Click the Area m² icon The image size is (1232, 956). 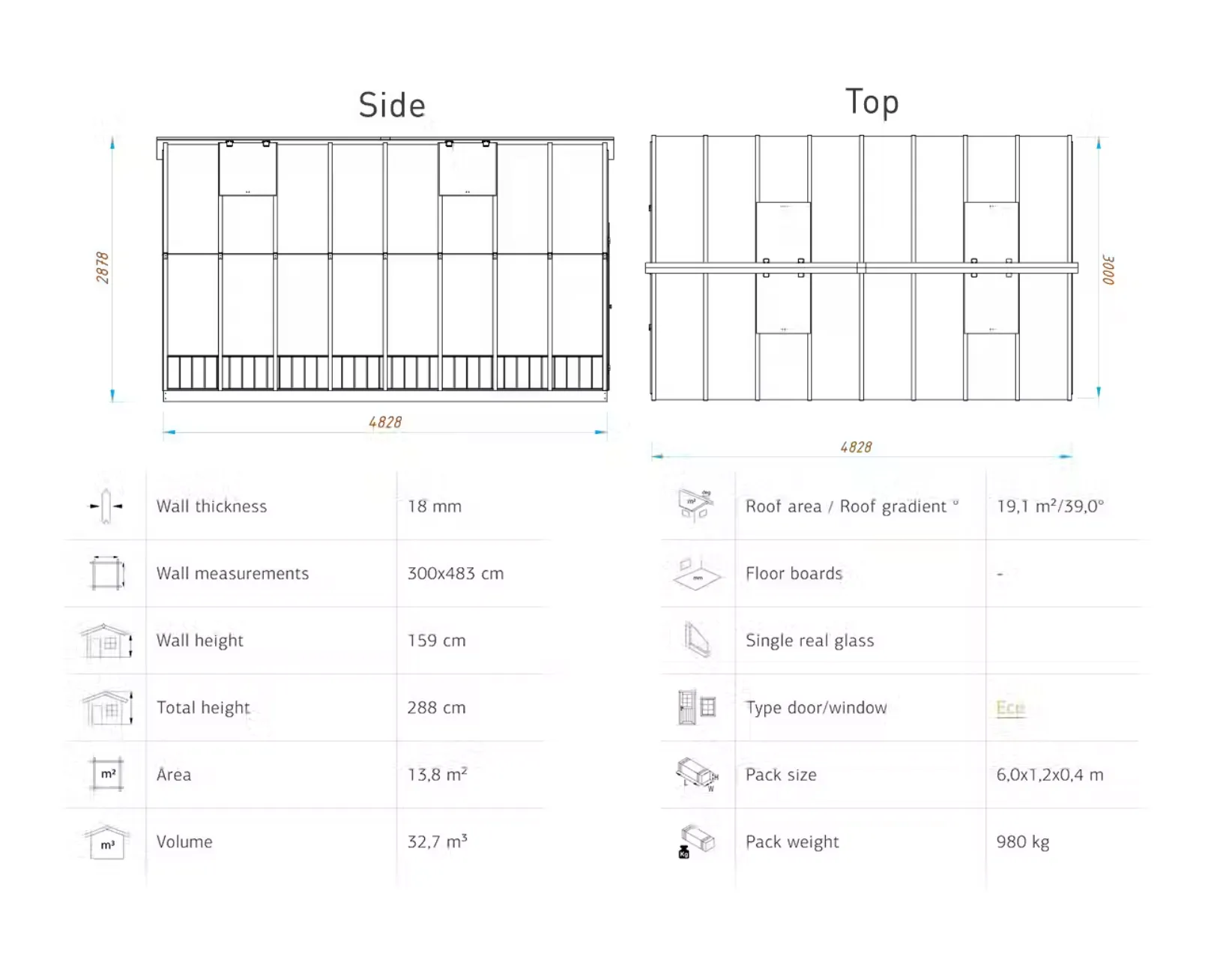tap(107, 775)
